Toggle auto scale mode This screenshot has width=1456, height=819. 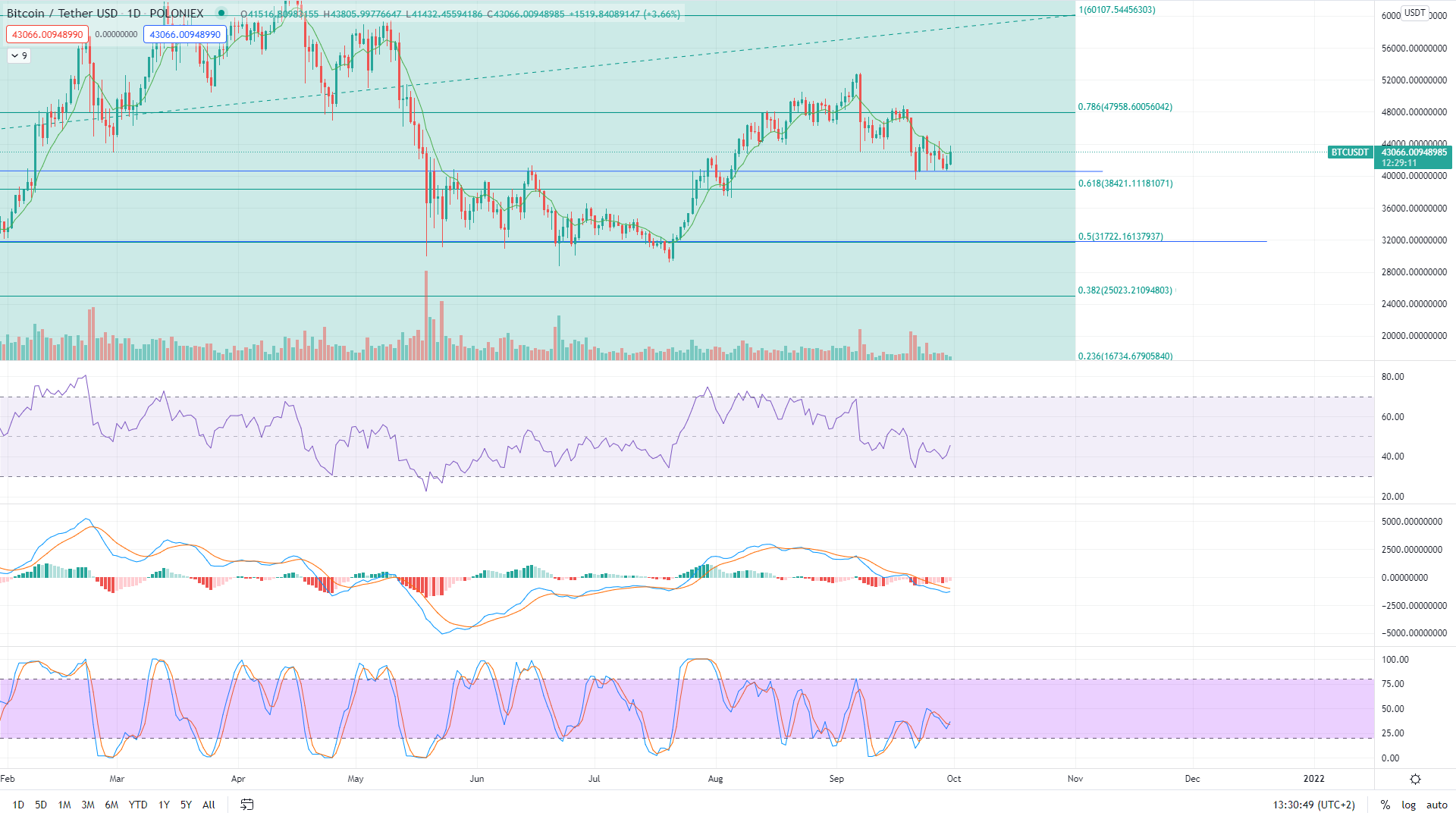point(1436,805)
